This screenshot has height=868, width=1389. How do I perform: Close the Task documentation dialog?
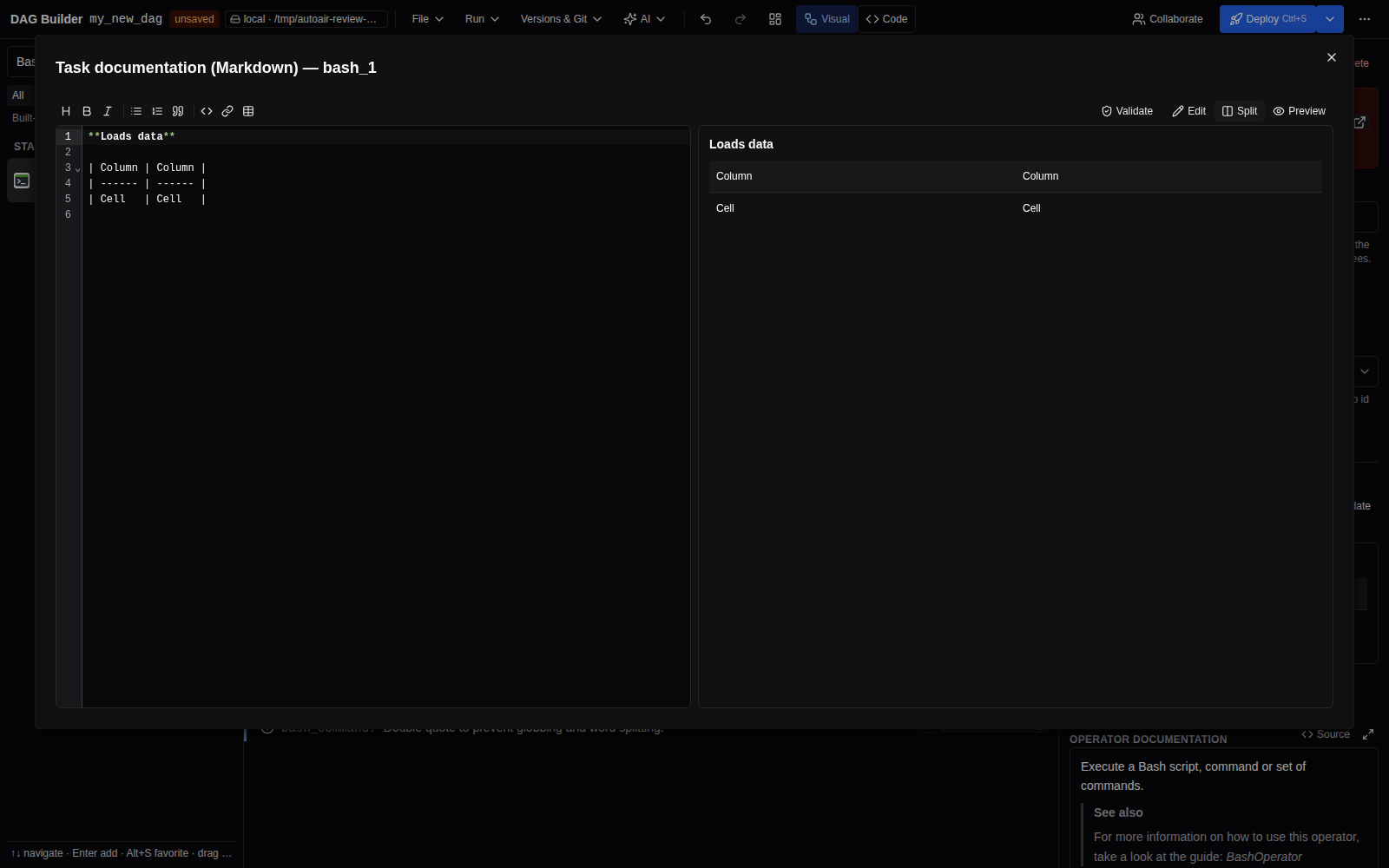pos(1332,57)
